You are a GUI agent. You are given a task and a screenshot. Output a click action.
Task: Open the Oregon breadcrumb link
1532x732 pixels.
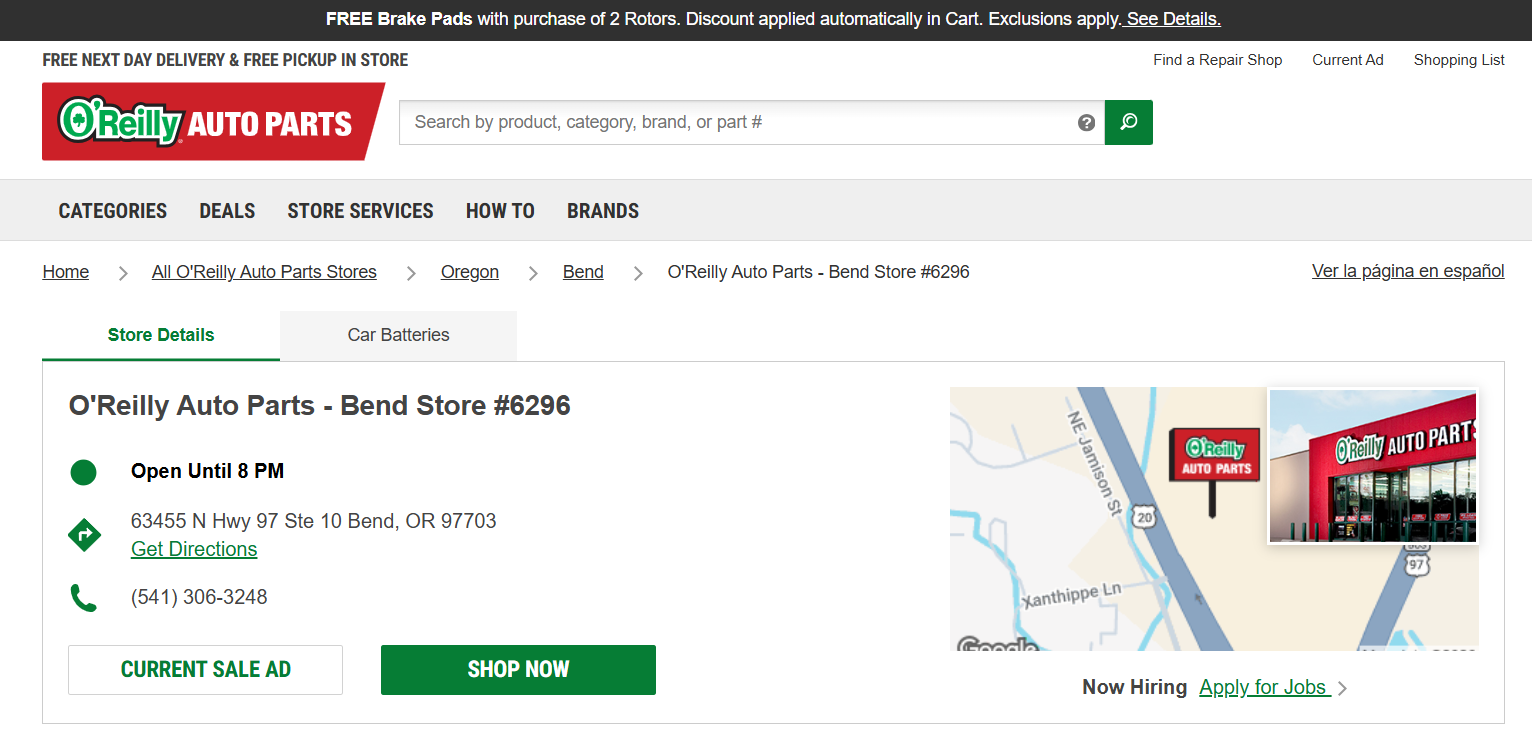pos(470,272)
